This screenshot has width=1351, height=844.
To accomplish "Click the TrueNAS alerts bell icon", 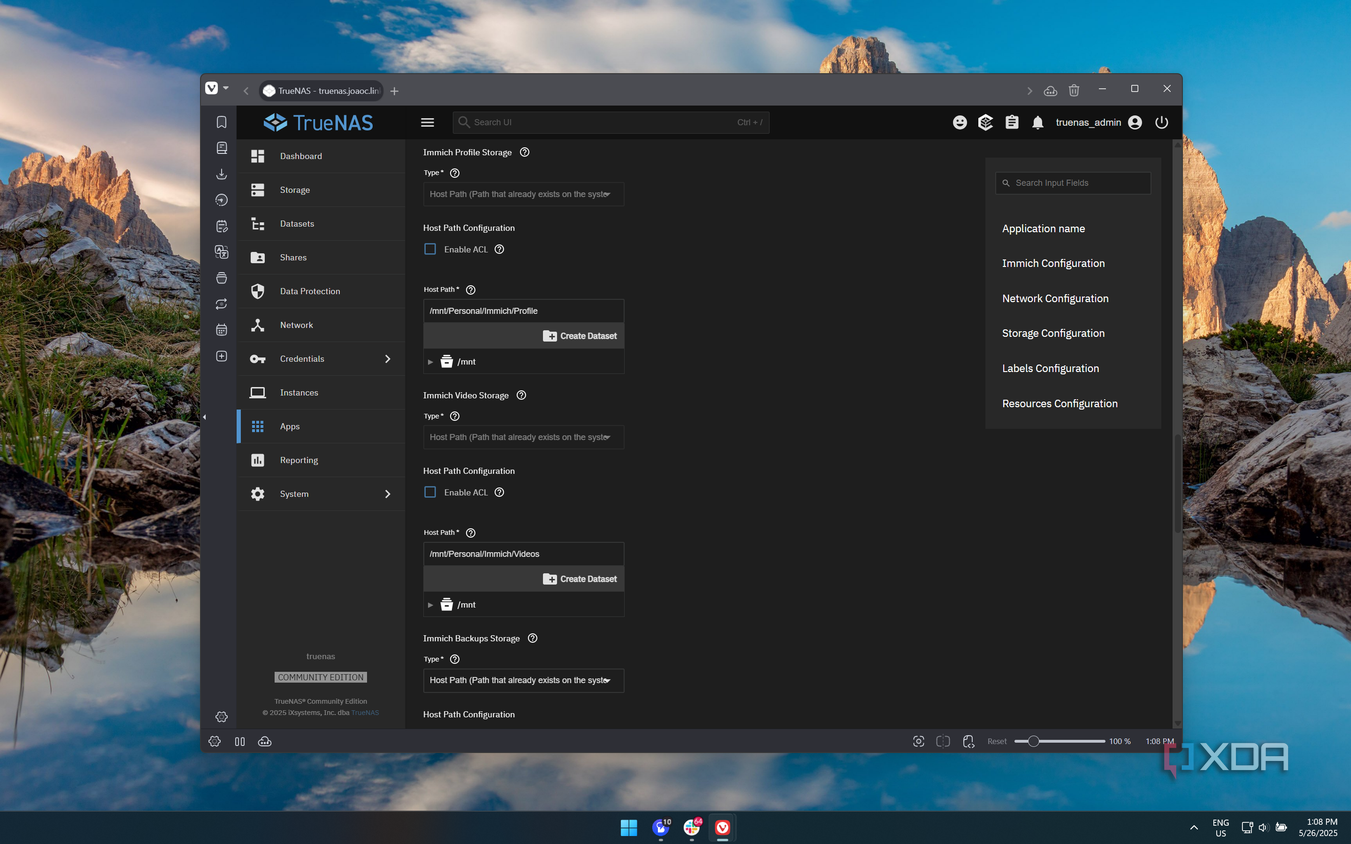I will [1038, 122].
